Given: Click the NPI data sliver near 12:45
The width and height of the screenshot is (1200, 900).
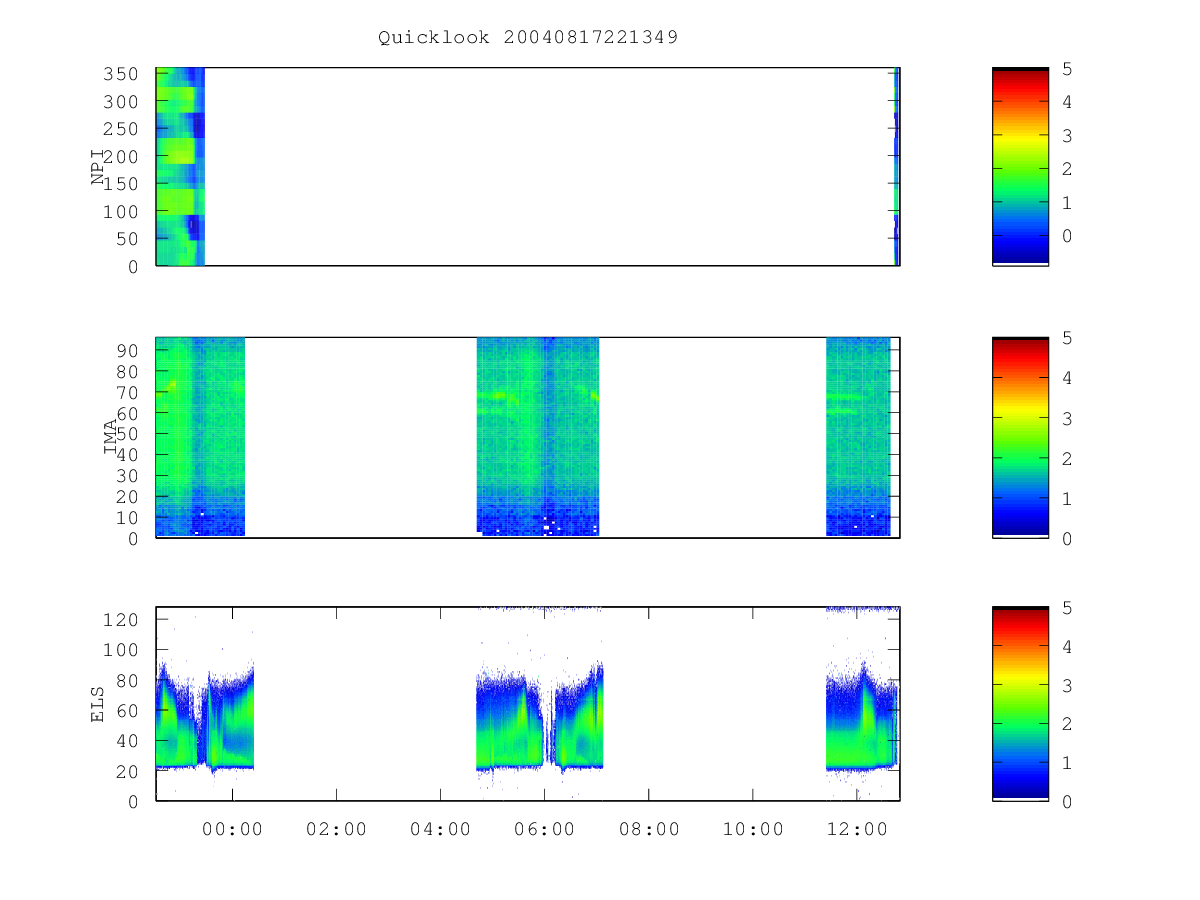Looking at the screenshot, I should 896,166.
